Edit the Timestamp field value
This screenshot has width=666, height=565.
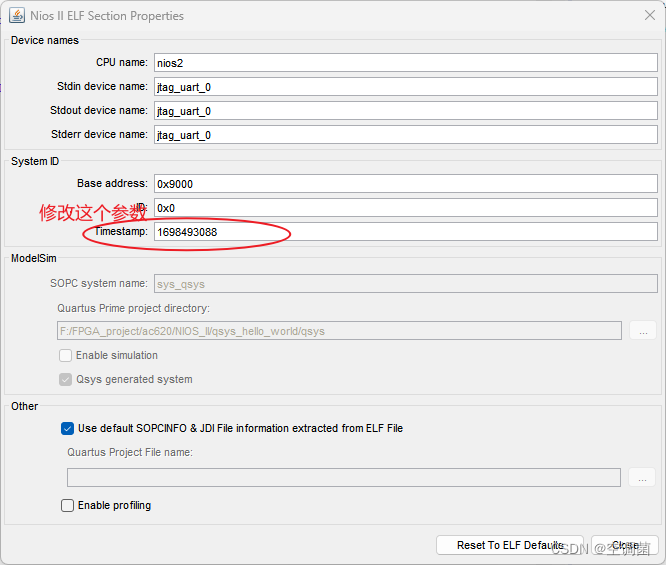tap(406, 232)
